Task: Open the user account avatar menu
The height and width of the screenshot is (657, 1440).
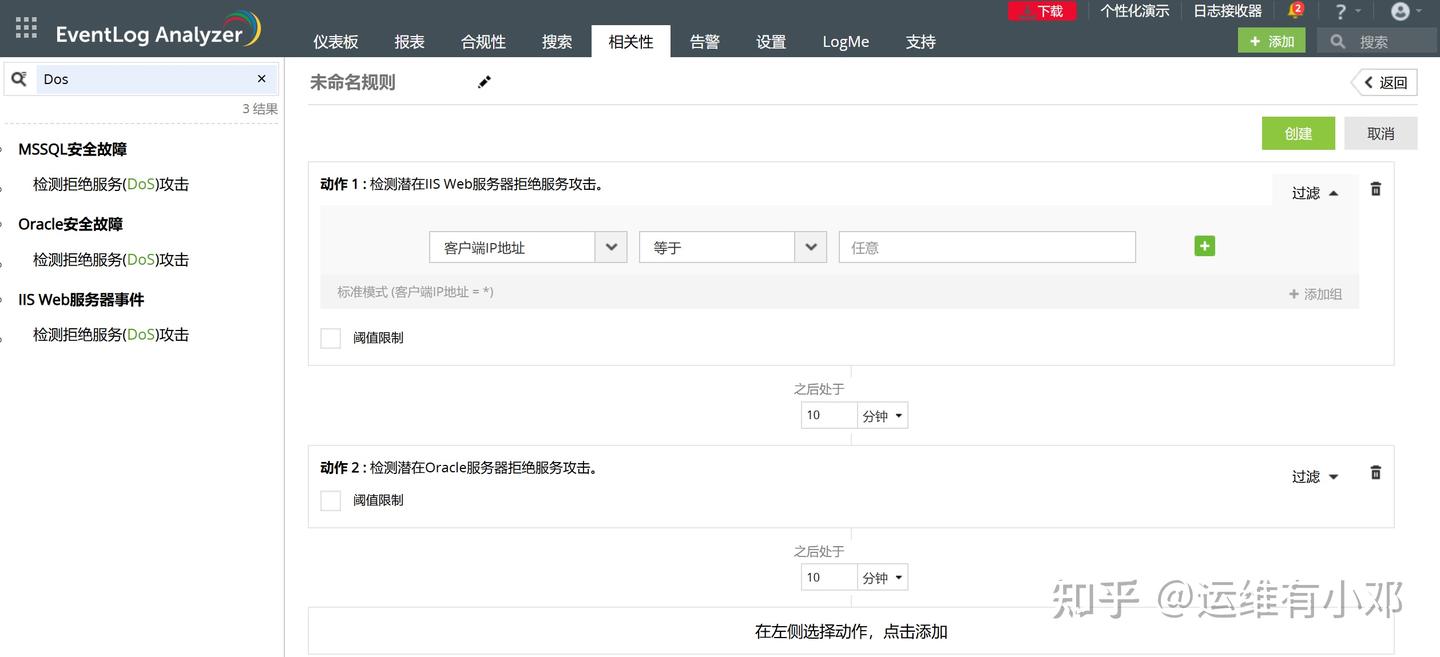Action: point(1406,11)
